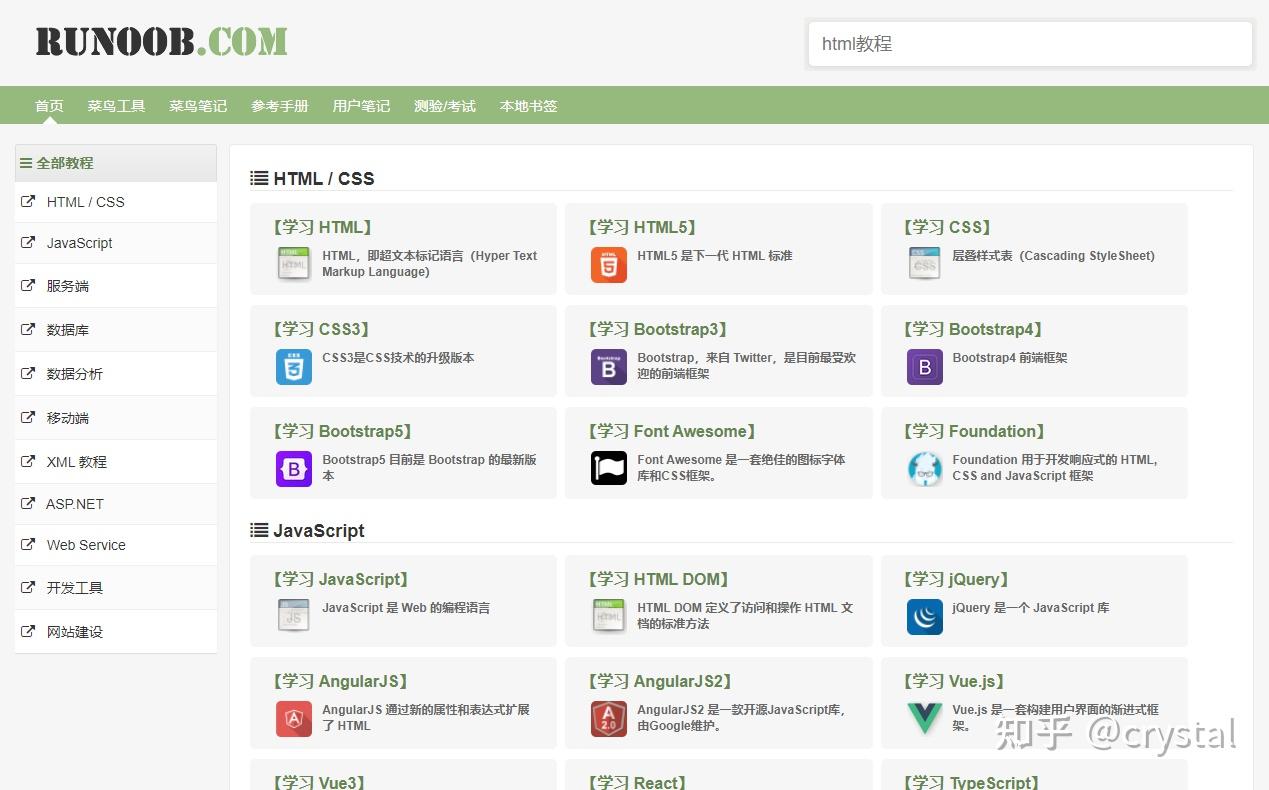Click the list icon next to 全部教程
1269x790 pixels.
(x=26, y=162)
